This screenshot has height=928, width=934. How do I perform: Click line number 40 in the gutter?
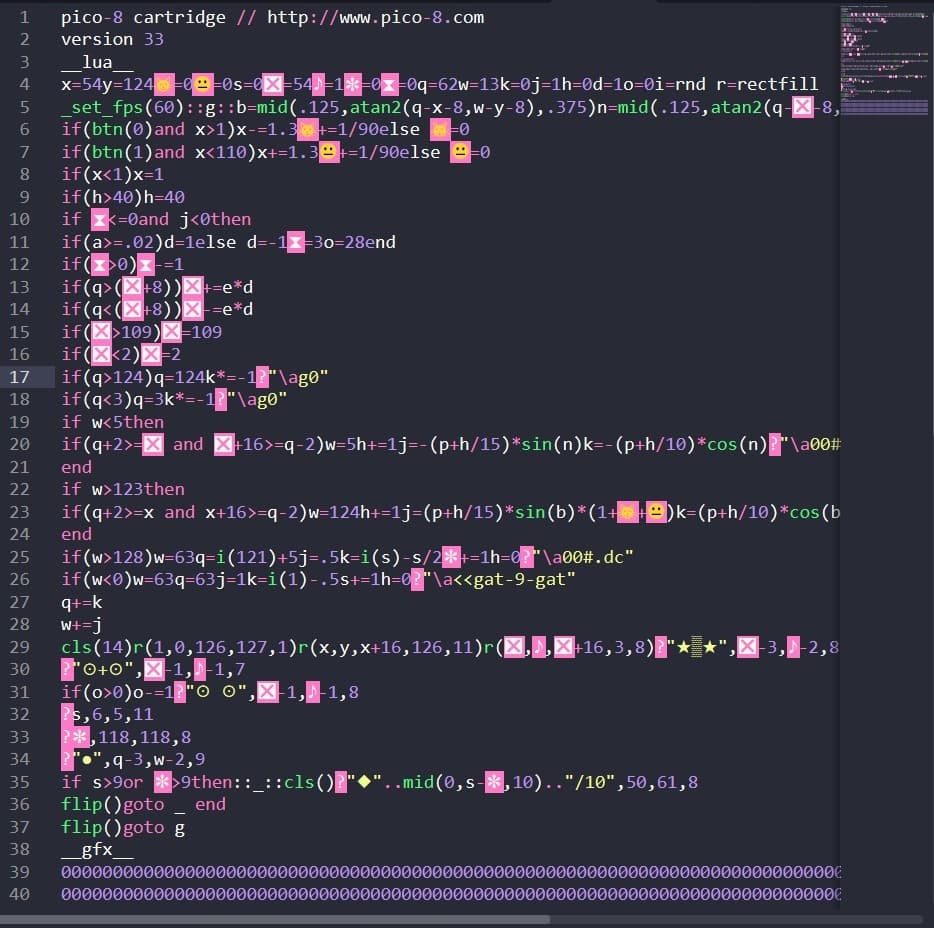pos(20,894)
